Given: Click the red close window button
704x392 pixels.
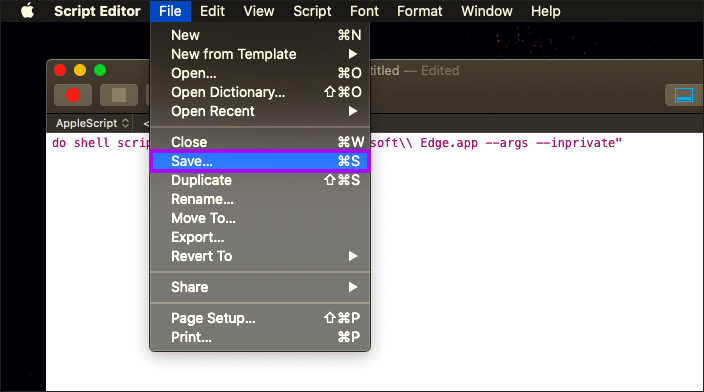Looking at the screenshot, I should coord(60,70).
